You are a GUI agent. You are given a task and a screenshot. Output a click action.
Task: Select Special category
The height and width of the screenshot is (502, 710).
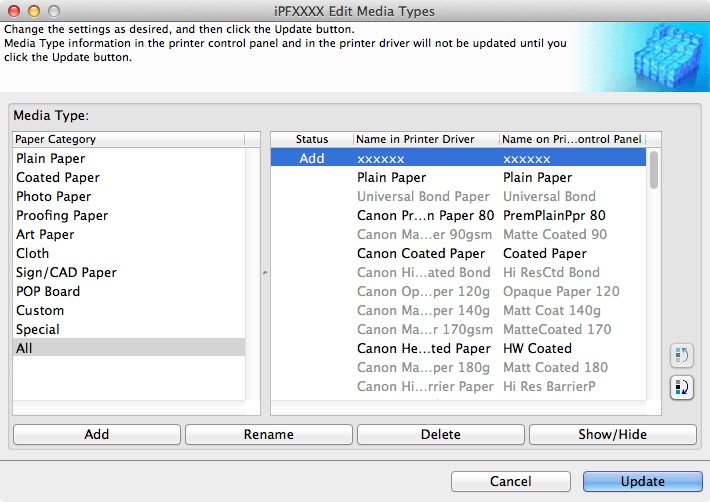129,330
